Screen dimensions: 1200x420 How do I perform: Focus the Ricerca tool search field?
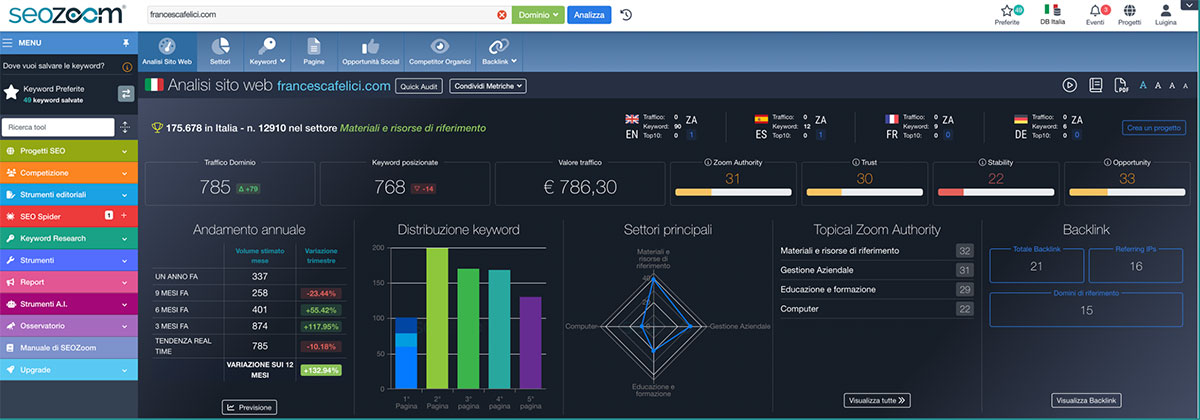57,127
